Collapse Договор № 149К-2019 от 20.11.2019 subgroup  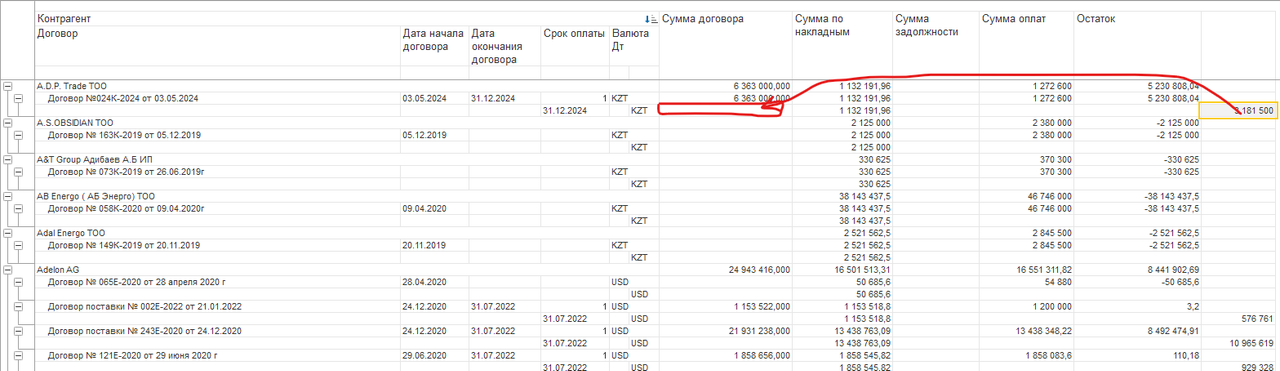[19, 245]
